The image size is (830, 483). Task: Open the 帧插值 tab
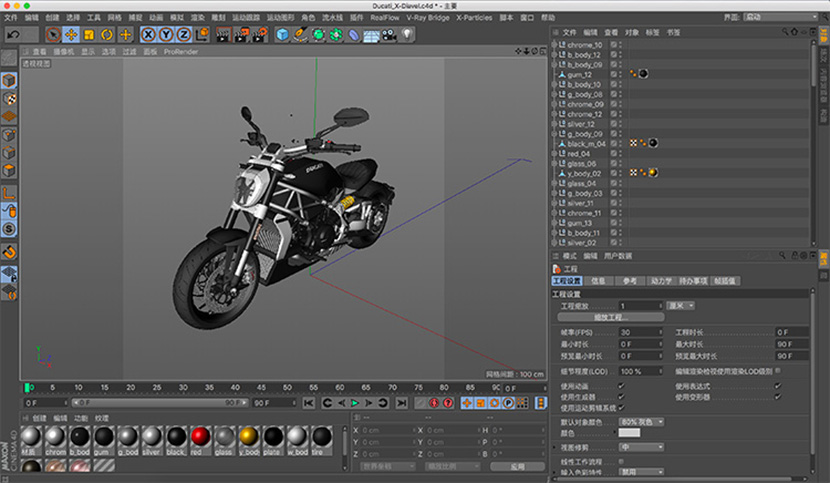[725, 281]
